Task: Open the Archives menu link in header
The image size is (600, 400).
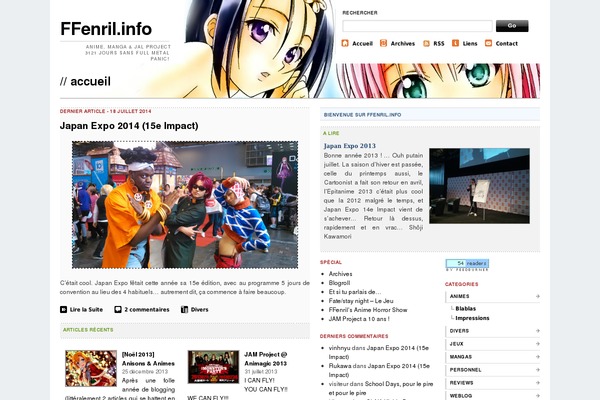Action: pos(403,44)
